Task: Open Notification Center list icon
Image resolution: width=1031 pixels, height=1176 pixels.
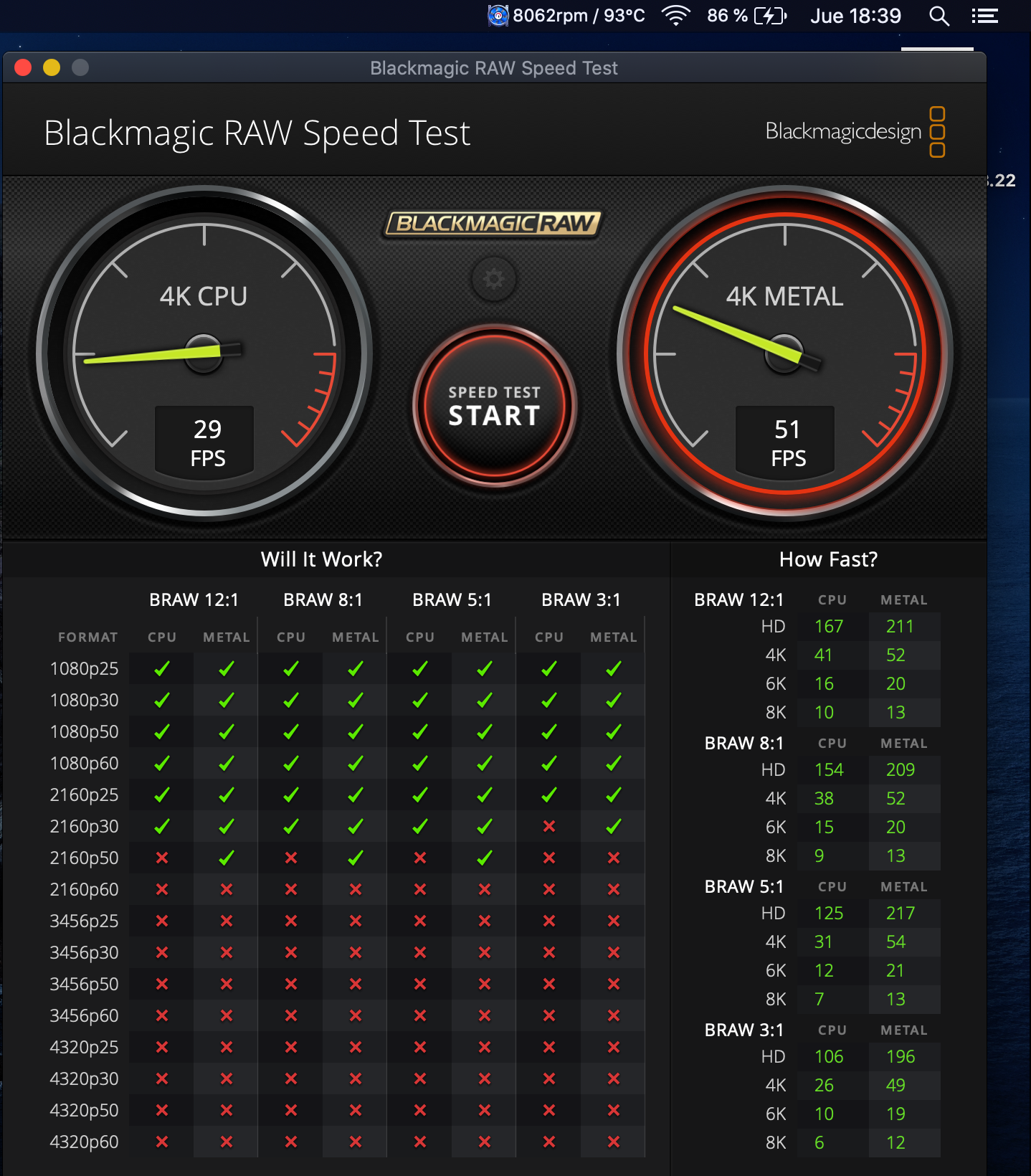Action: click(985, 16)
